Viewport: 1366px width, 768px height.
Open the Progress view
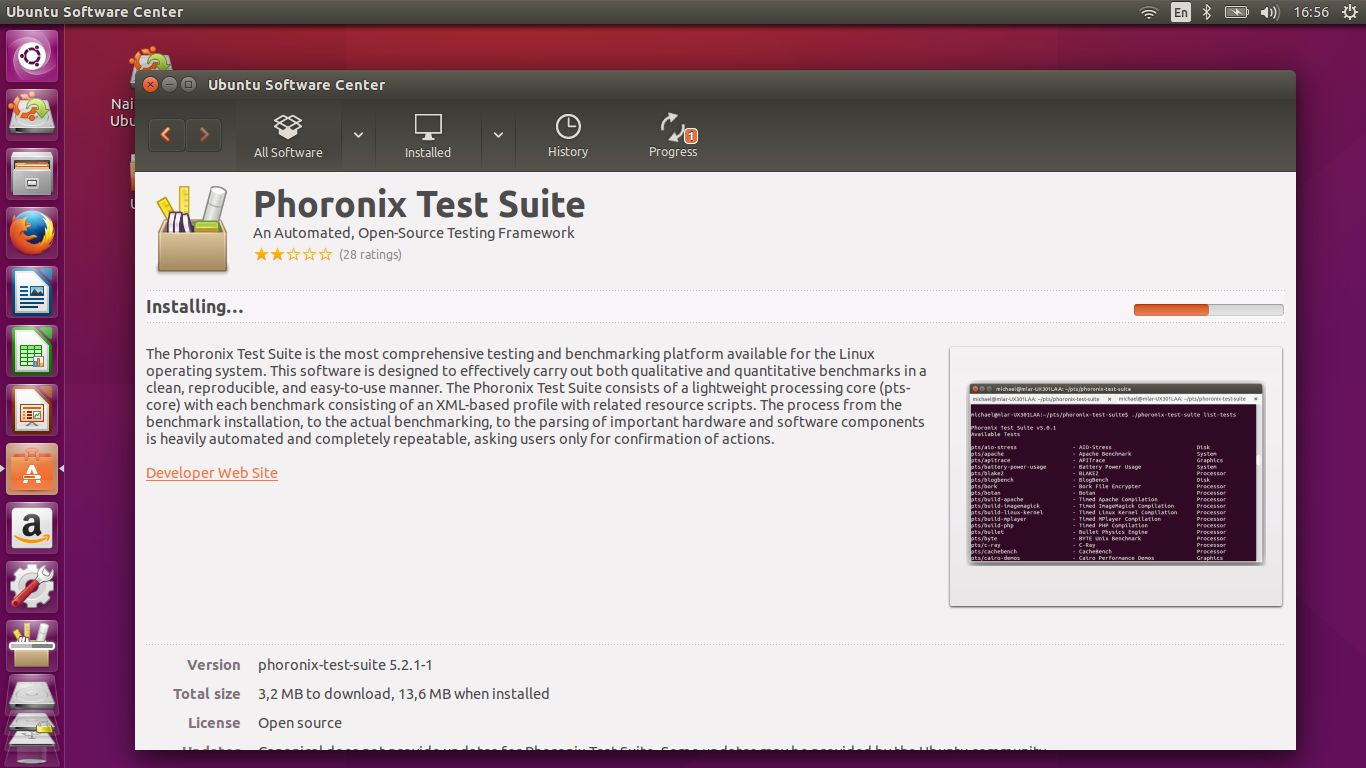[673, 136]
